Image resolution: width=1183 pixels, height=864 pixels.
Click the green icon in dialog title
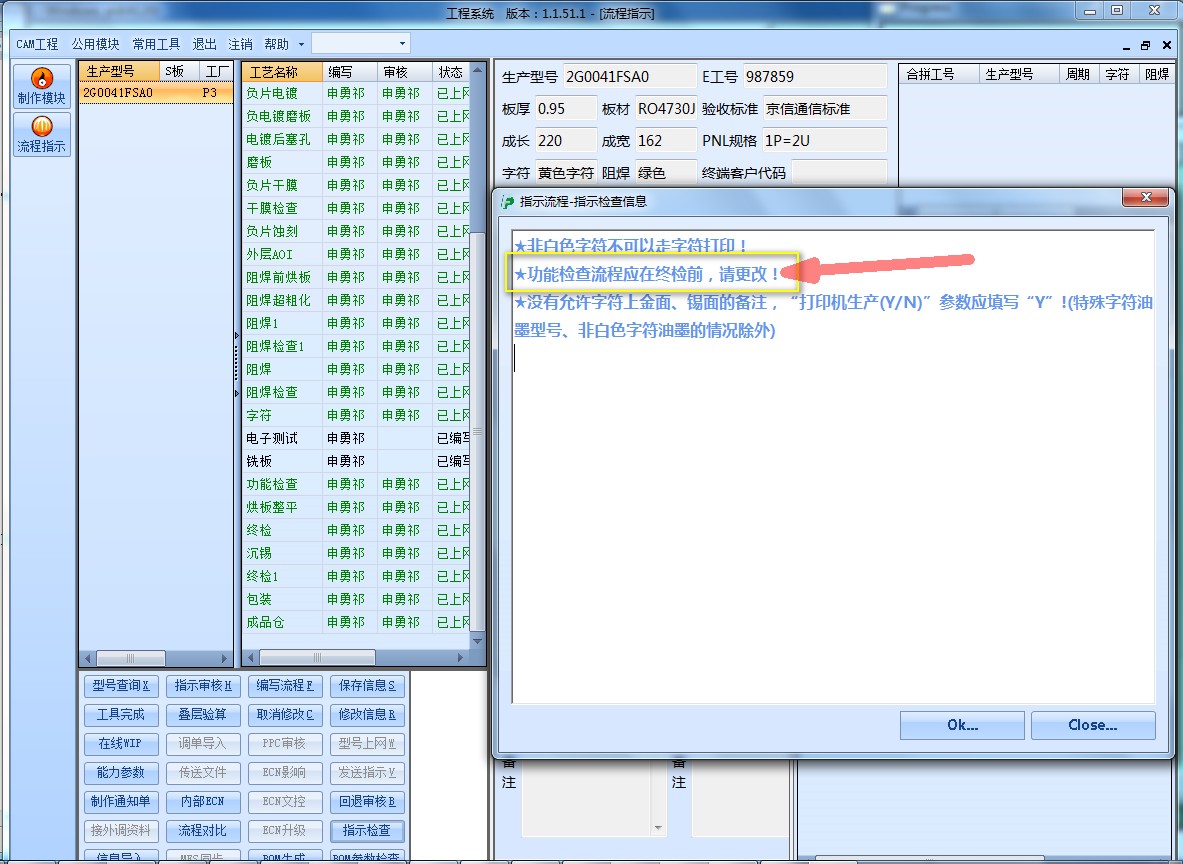[x=508, y=201]
